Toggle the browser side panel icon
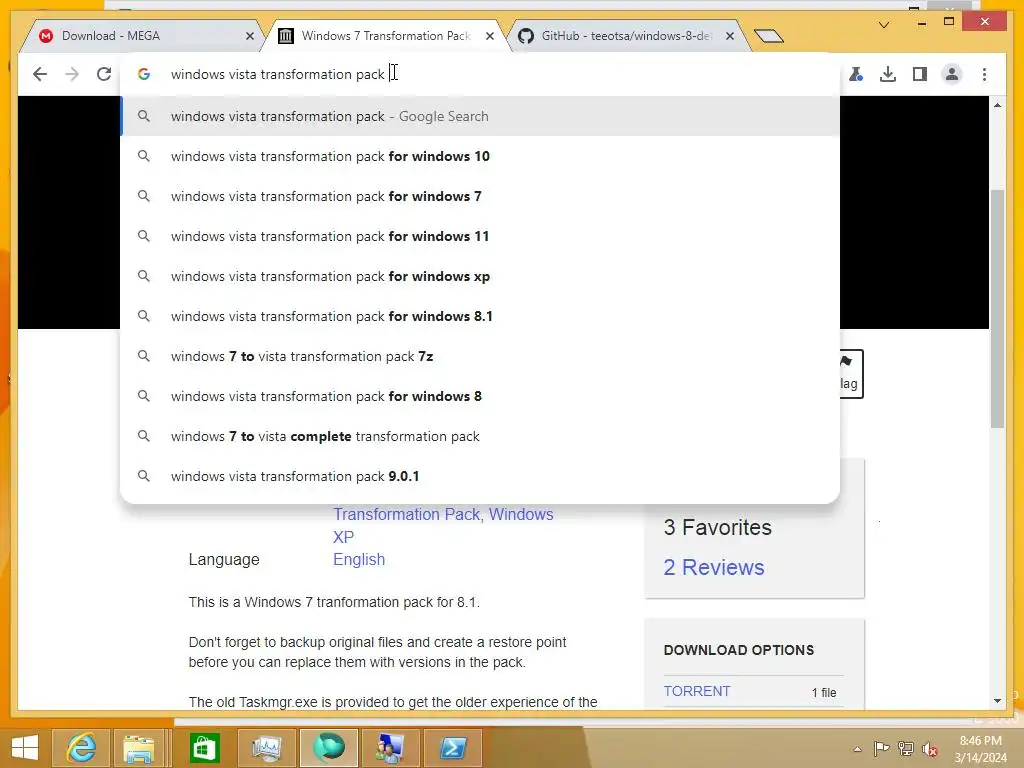 tap(920, 74)
